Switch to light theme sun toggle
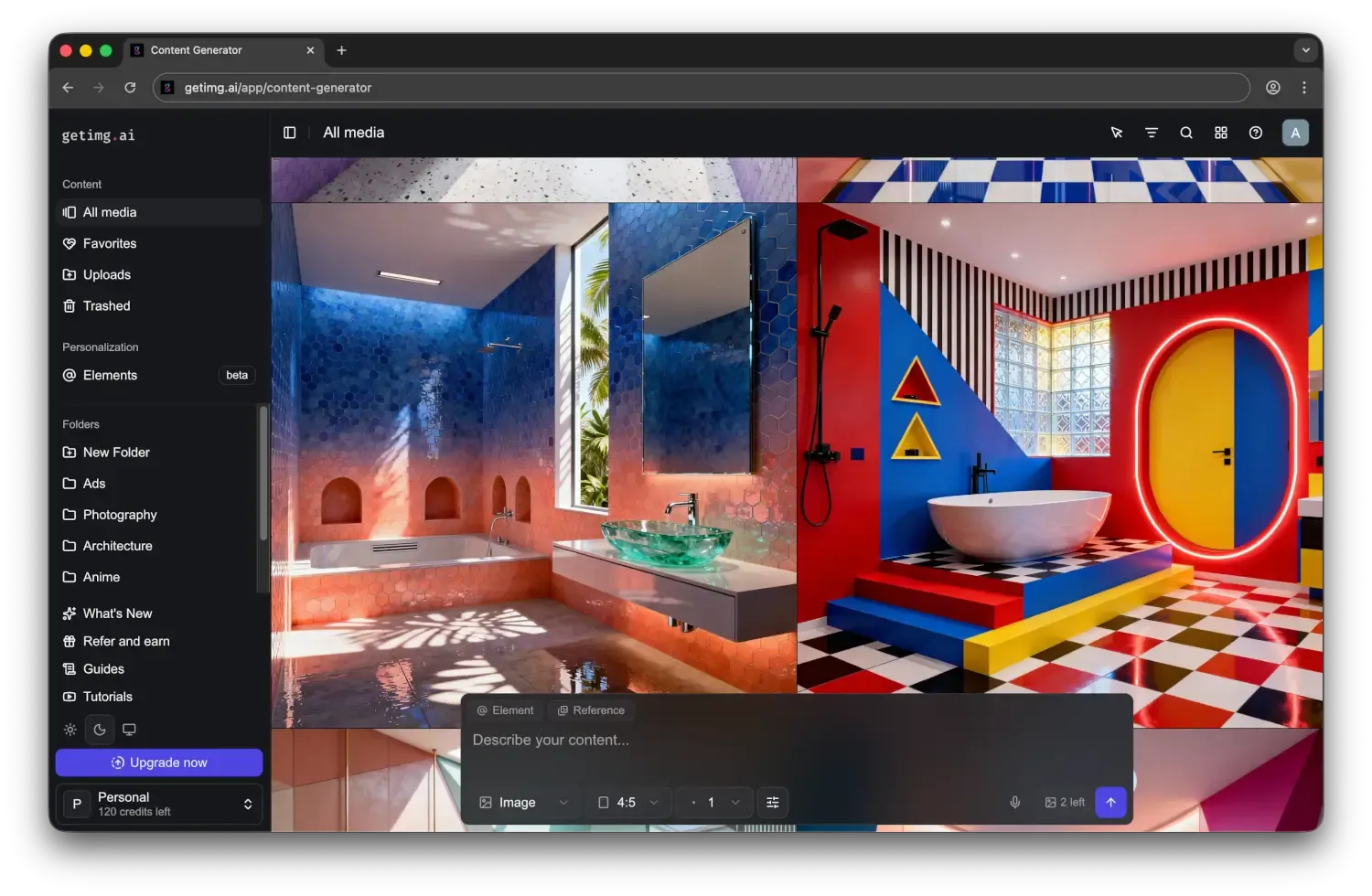Screen dimensions: 1372x896 coord(70,730)
